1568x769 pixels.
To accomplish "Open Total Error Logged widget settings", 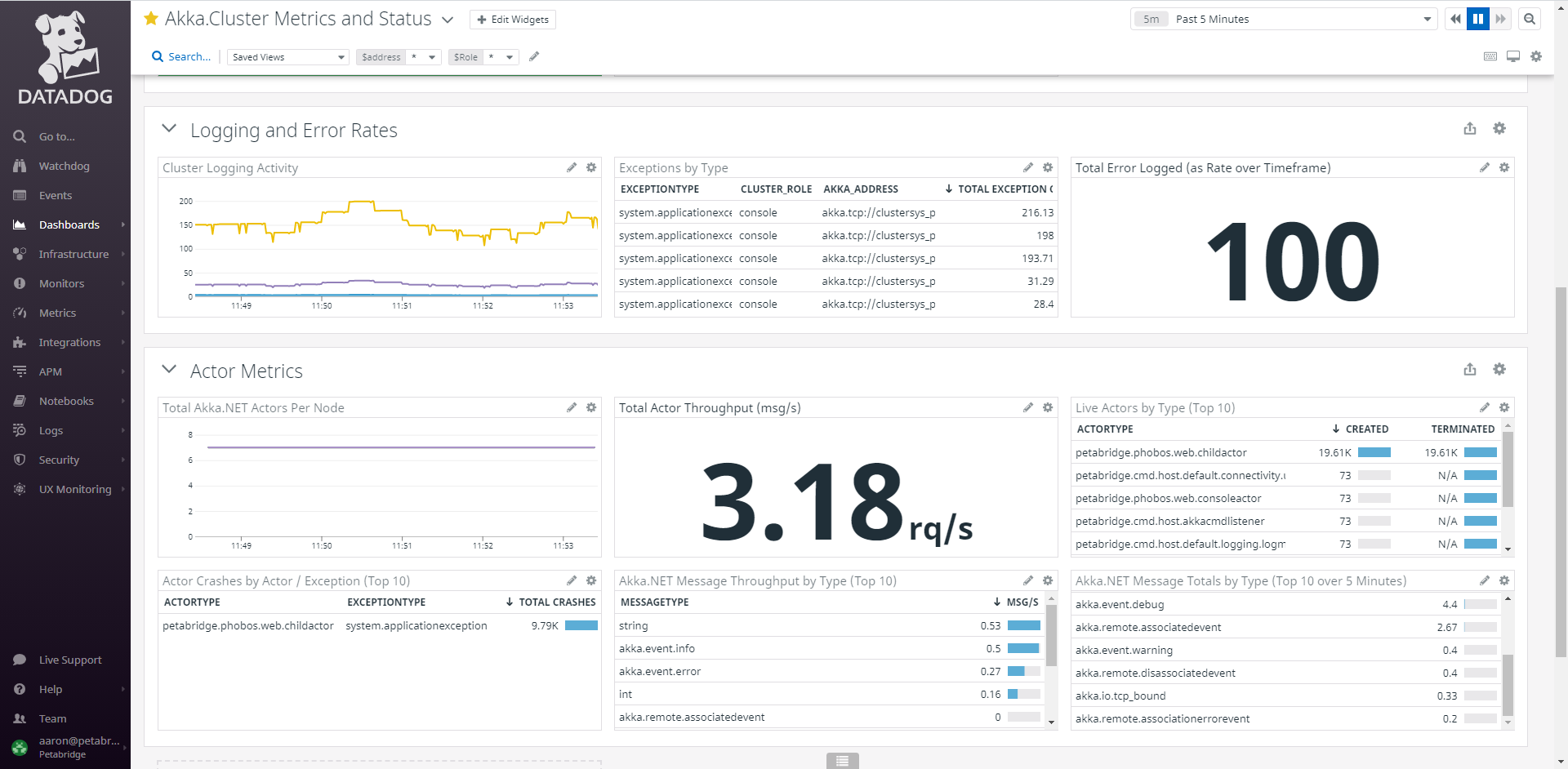I will [x=1504, y=167].
